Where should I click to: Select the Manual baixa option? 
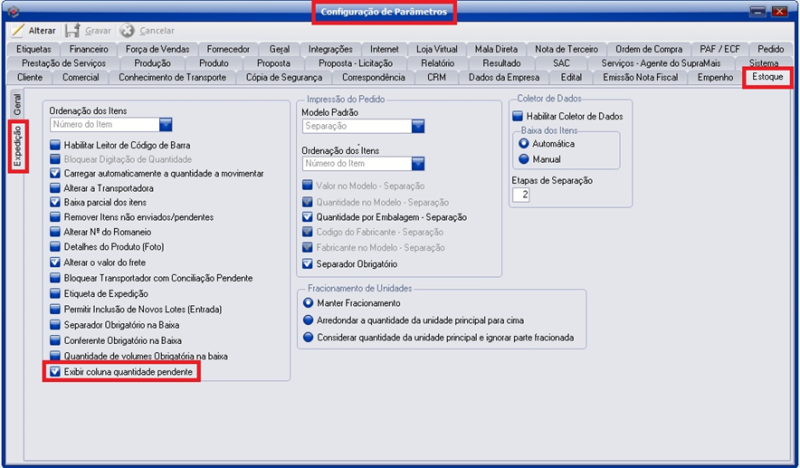click(523, 158)
